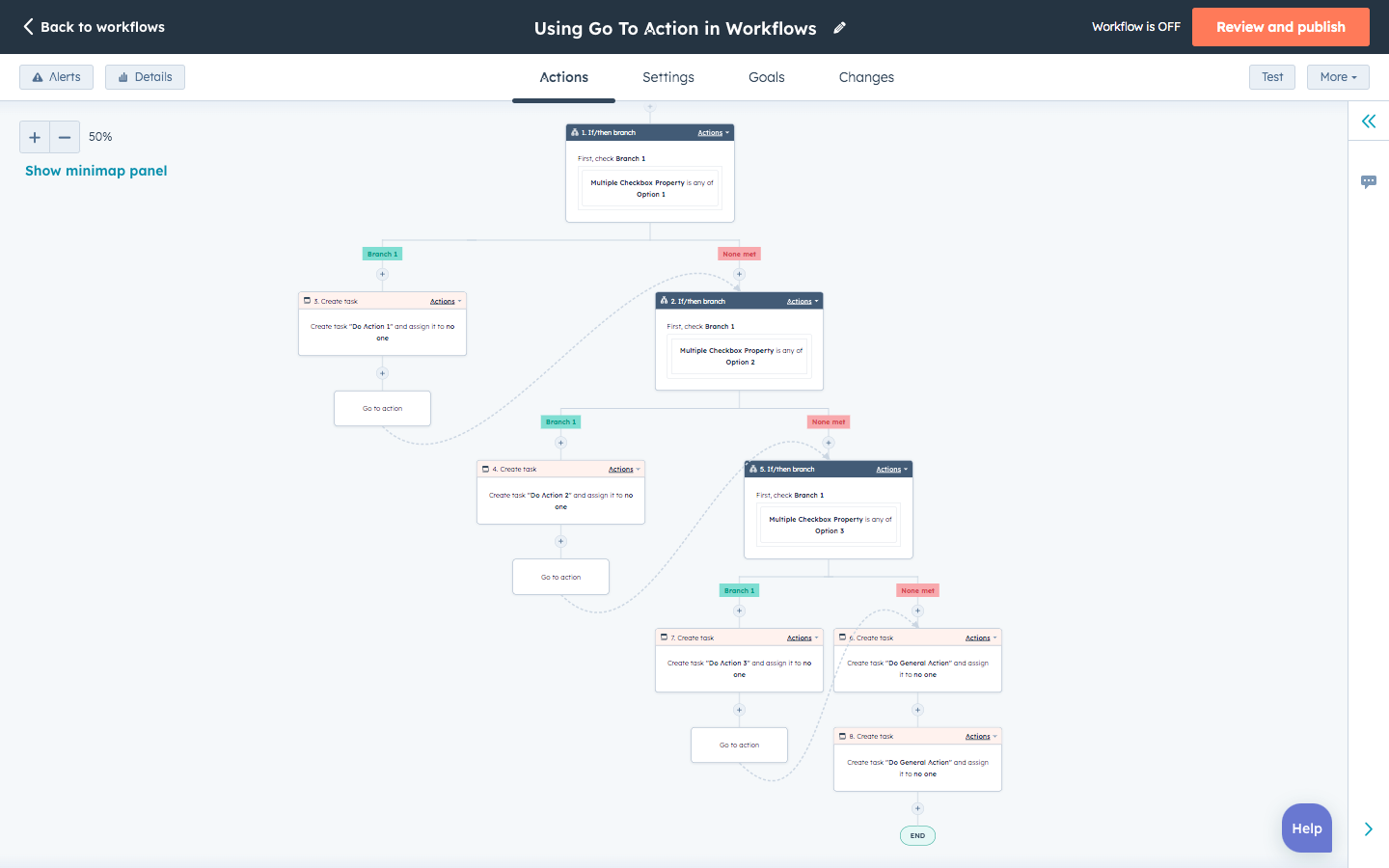Open the More dropdown
This screenshot has width=1389, height=868.
coord(1338,76)
